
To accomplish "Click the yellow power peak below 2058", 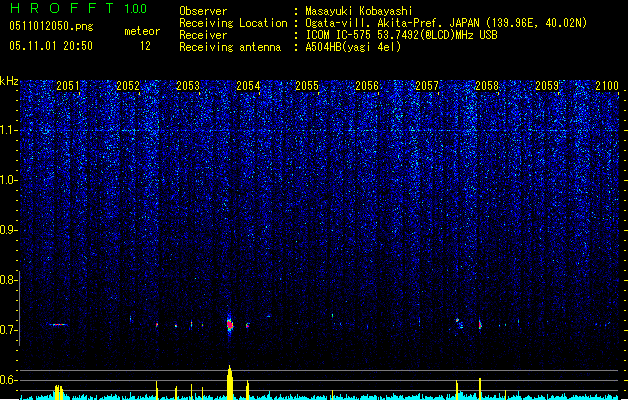I will [480, 388].
